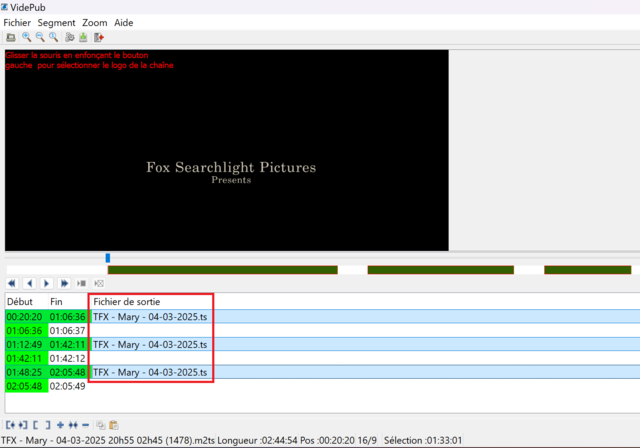
Task: Click the first green segment on timeline
Action: point(222,270)
